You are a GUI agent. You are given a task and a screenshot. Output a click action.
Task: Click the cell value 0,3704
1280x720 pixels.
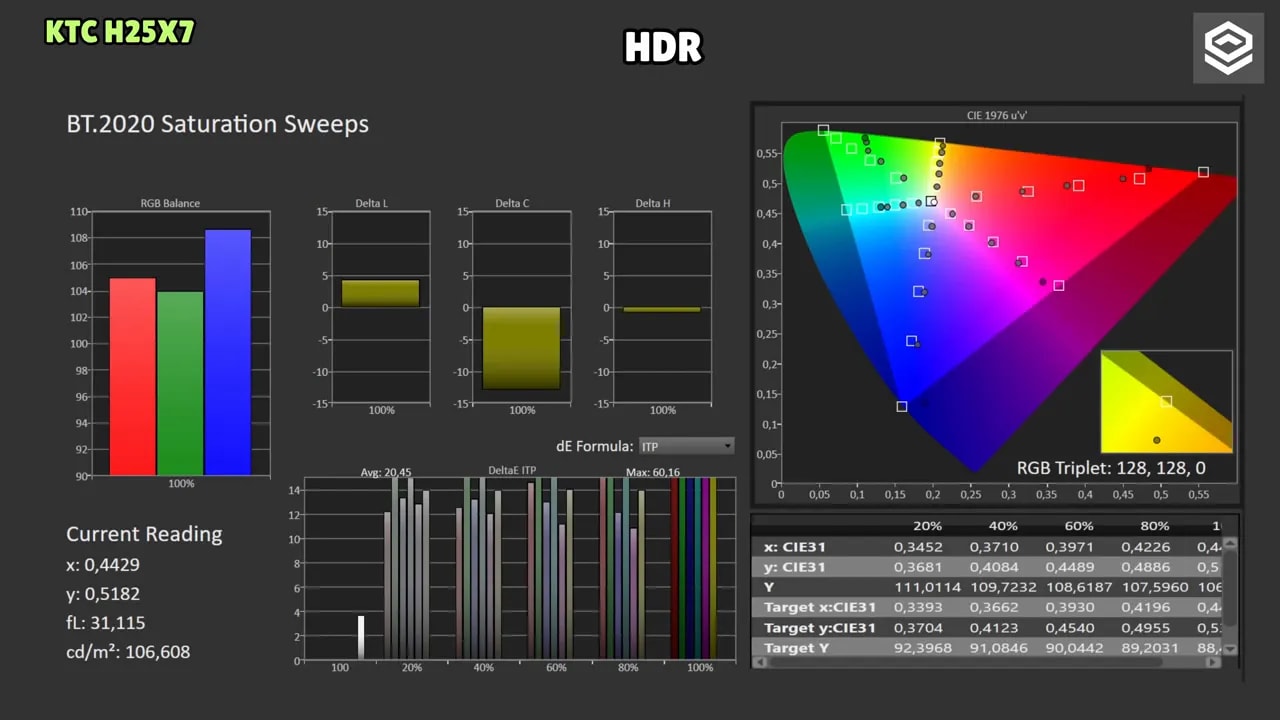pos(917,628)
